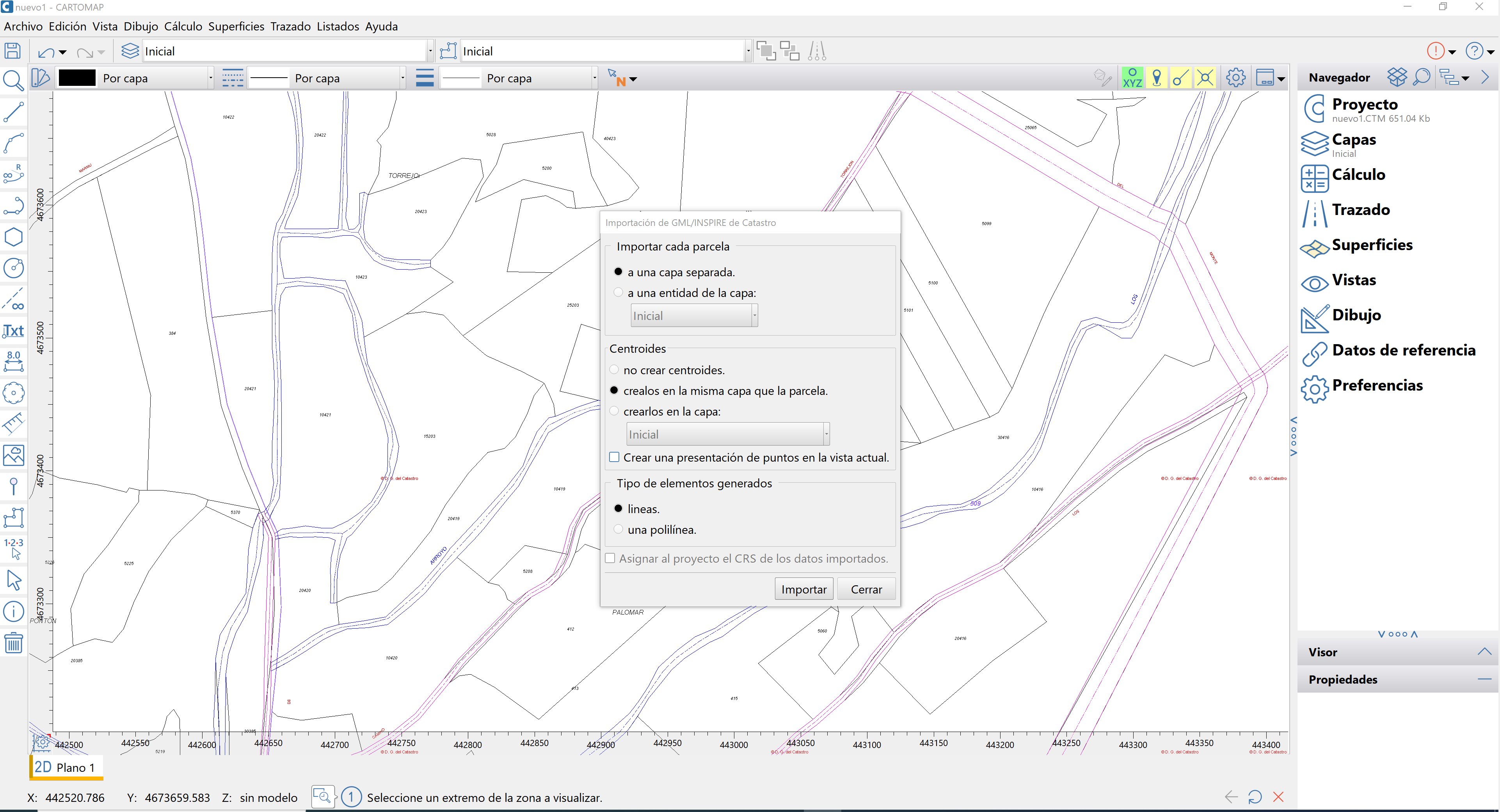Click the black color swatch
Viewport: 1500px width, 812px height.
pyautogui.click(x=77, y=78)
